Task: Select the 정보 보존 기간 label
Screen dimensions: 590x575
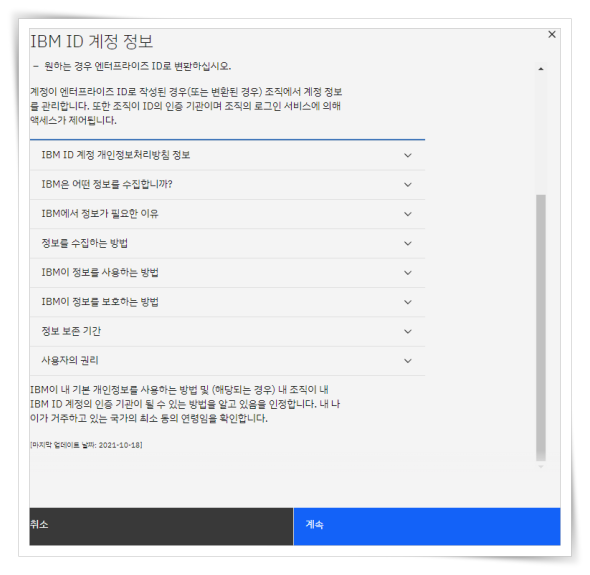Action: [71, 331]
